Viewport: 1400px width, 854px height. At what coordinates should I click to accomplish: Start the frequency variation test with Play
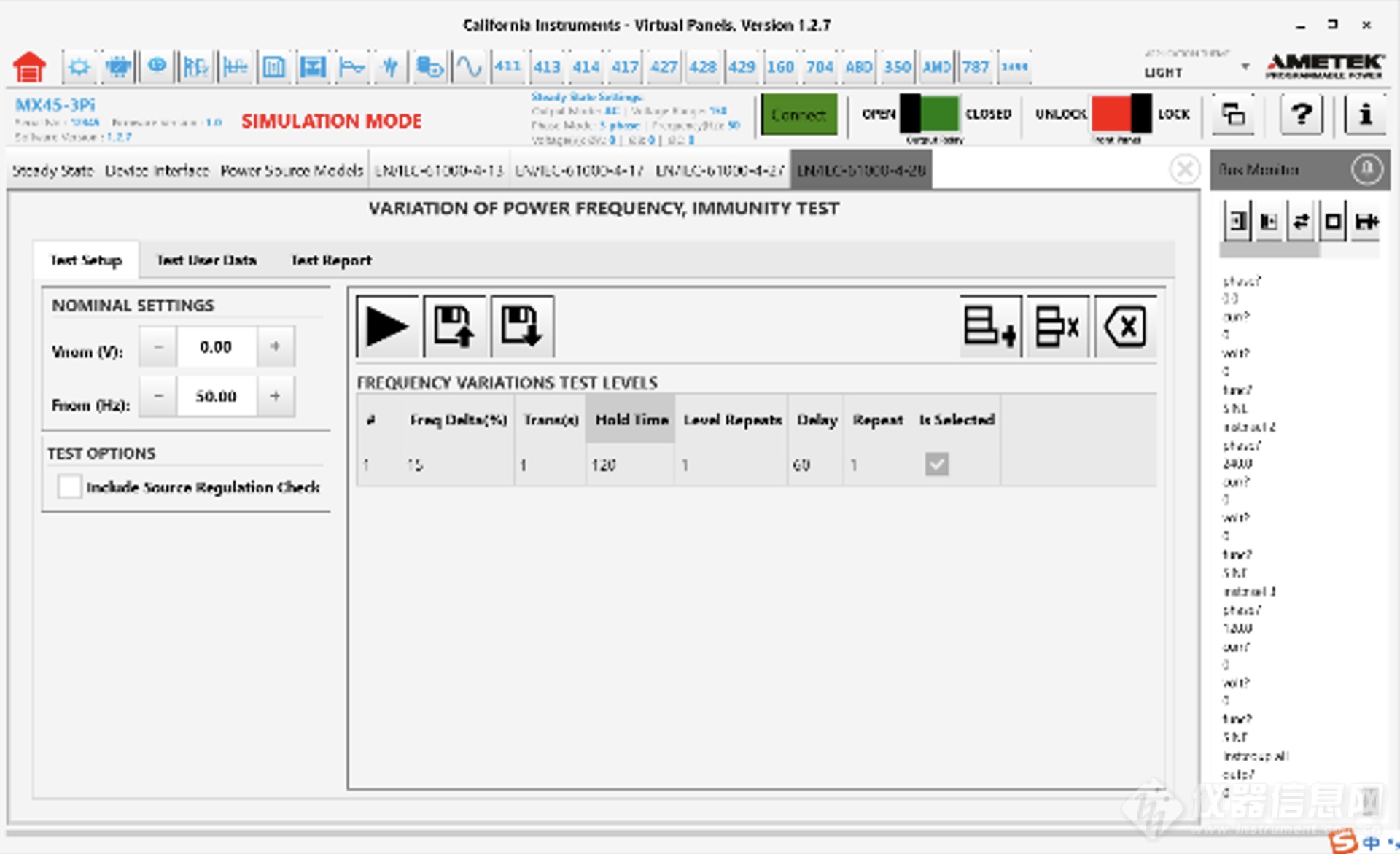pos(387,326)
